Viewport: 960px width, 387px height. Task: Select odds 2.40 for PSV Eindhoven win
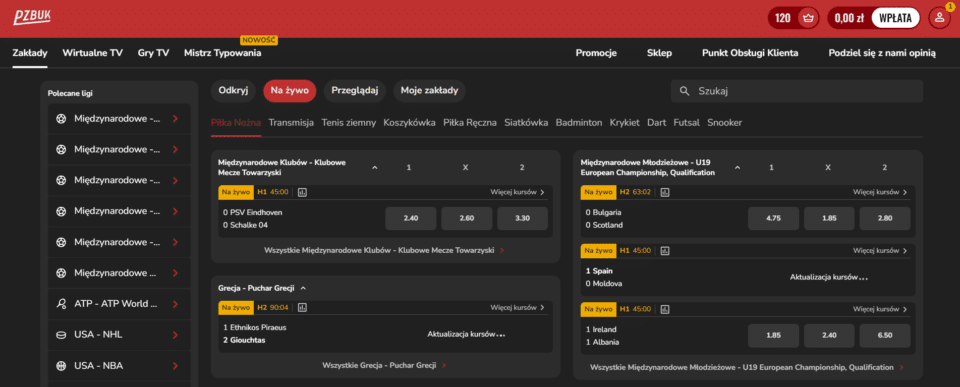(411, 218)
